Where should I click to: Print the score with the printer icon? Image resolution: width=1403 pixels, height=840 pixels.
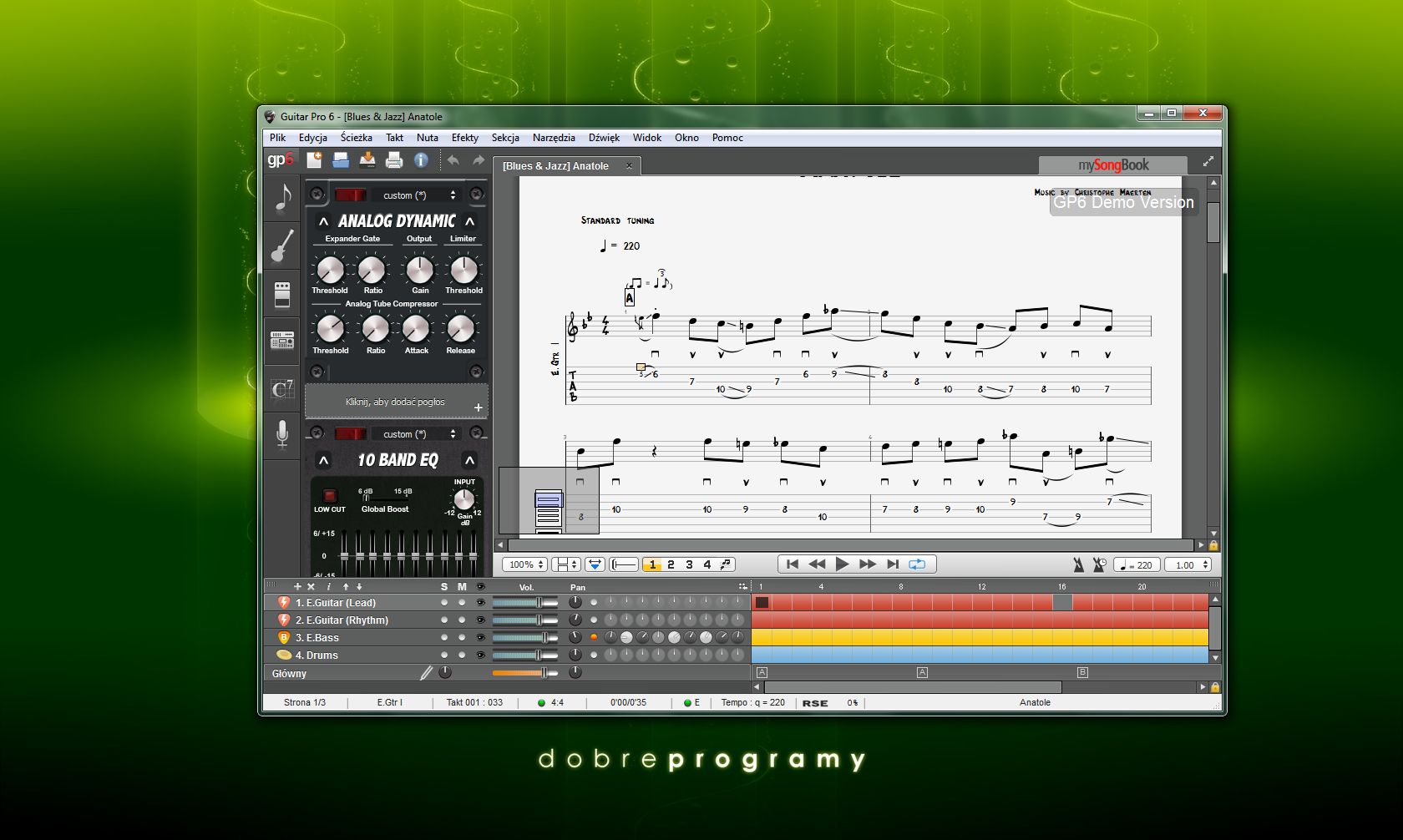[x=394, y=159]
